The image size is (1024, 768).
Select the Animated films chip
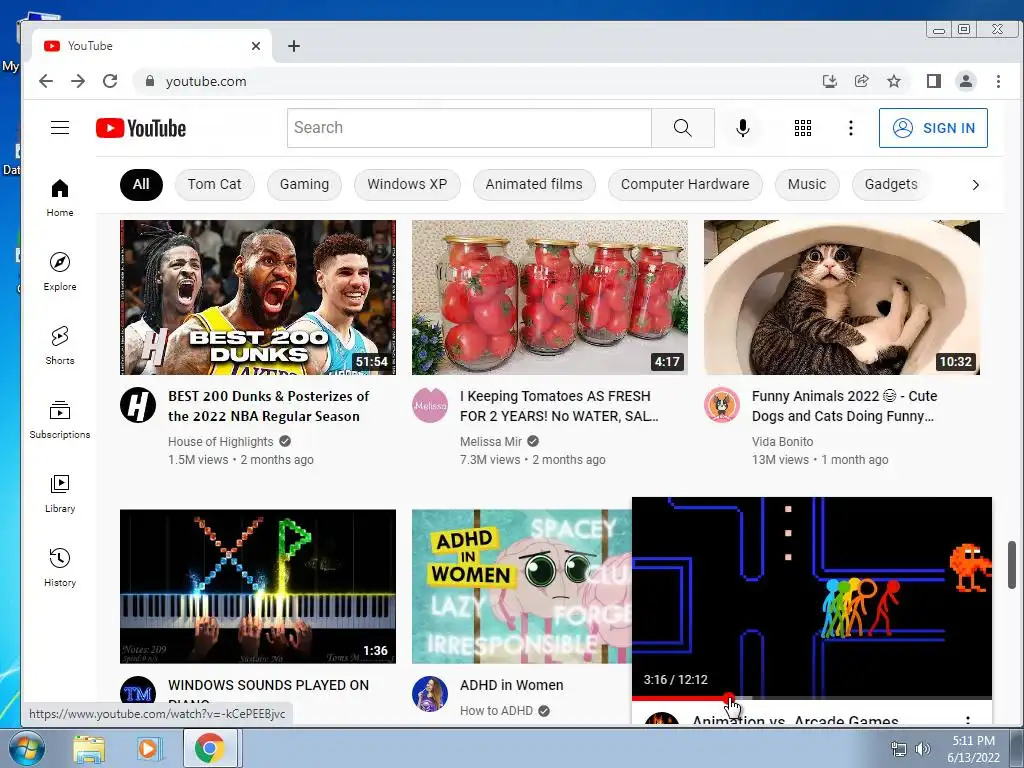pyautogui.click(x=534, y=184)
